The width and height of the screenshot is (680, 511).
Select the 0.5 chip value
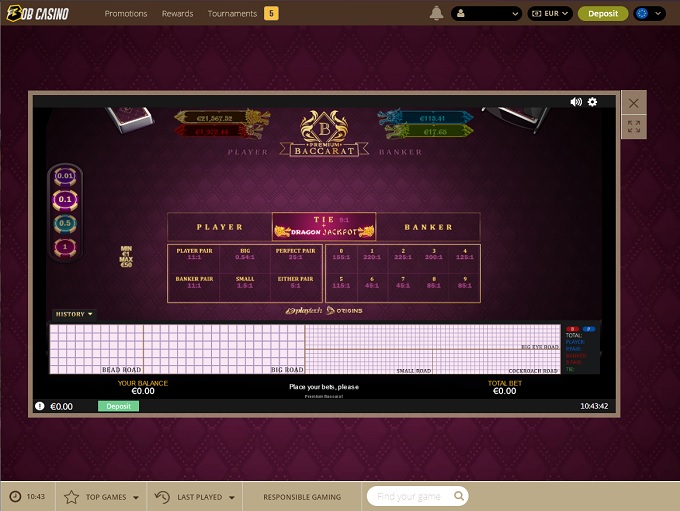[x=65, y=223]
